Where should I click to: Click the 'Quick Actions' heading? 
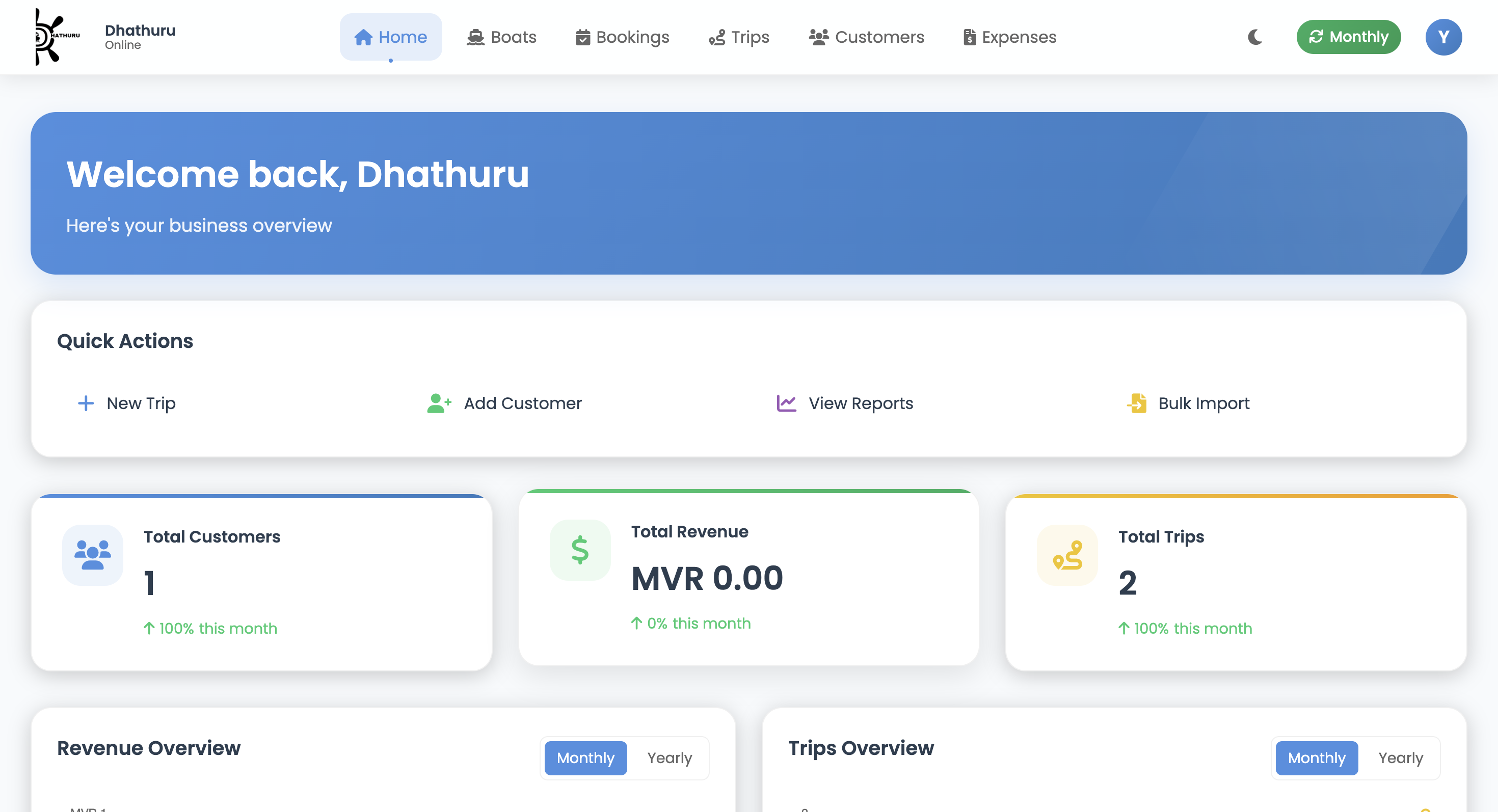[125, 341]
